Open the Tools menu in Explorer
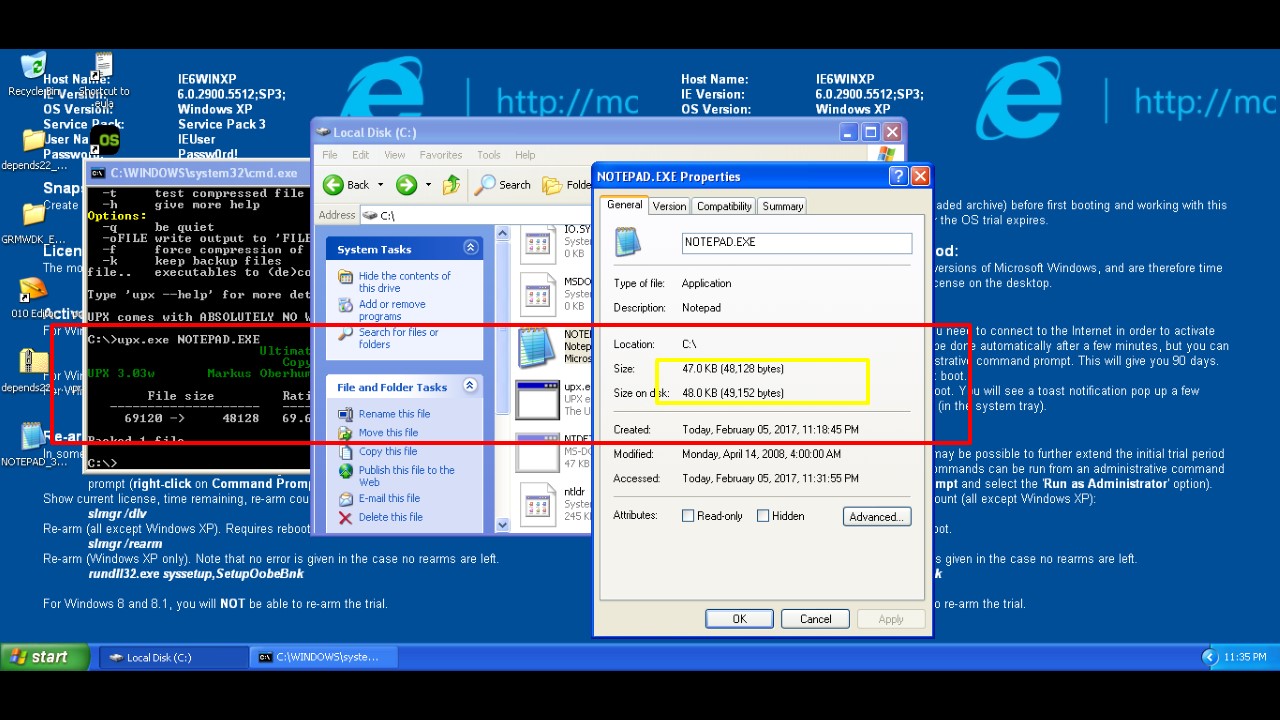The height and width of the screenshot is (720, 1280). 489,155
